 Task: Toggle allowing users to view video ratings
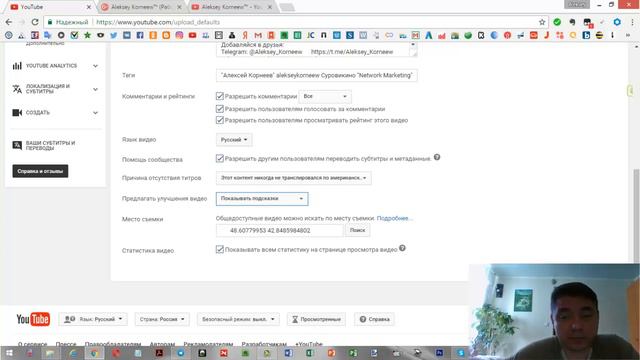pos(220,120)
